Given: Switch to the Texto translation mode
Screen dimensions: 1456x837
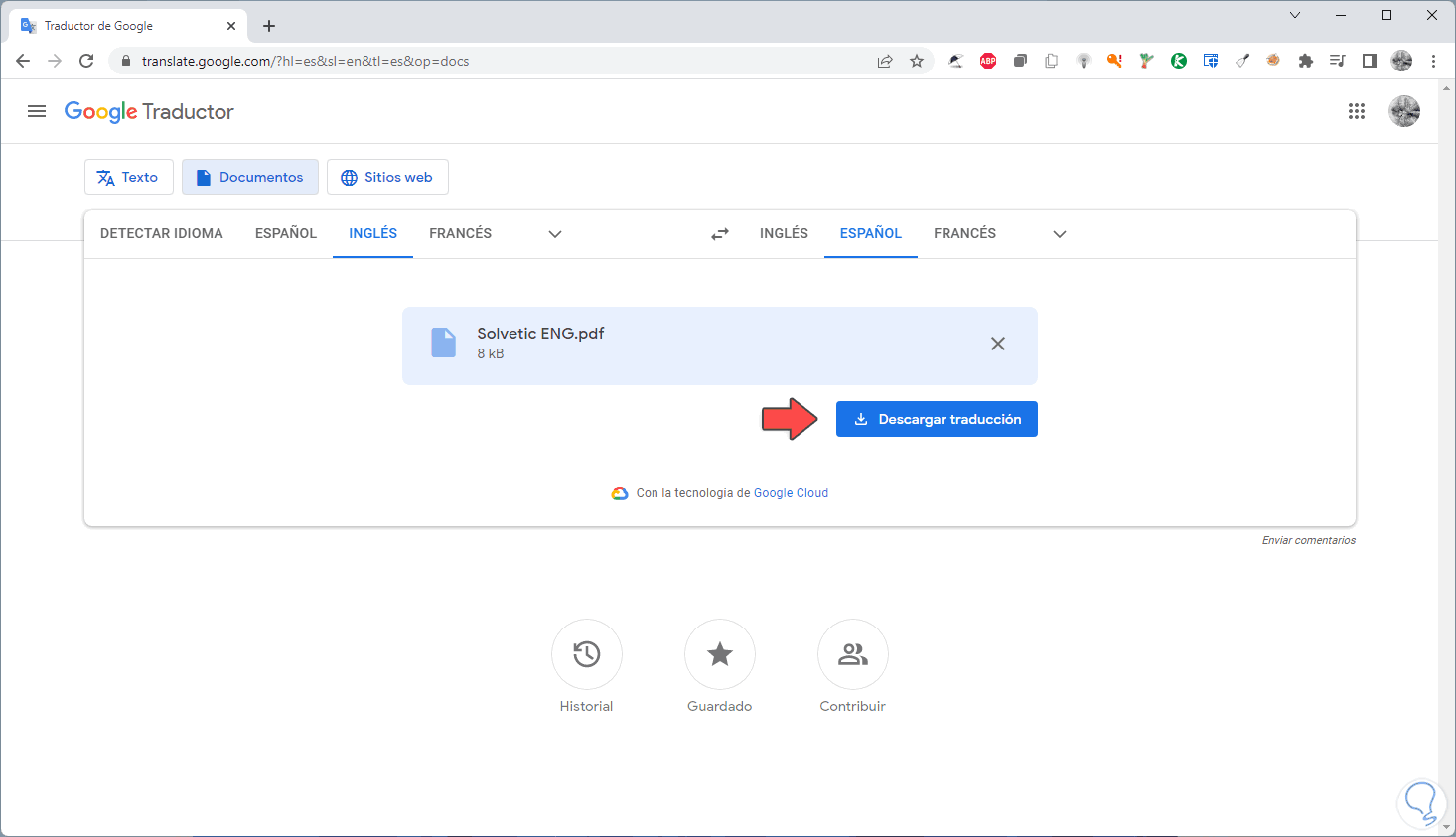Looking at the screenshot, I should [129, 177].
